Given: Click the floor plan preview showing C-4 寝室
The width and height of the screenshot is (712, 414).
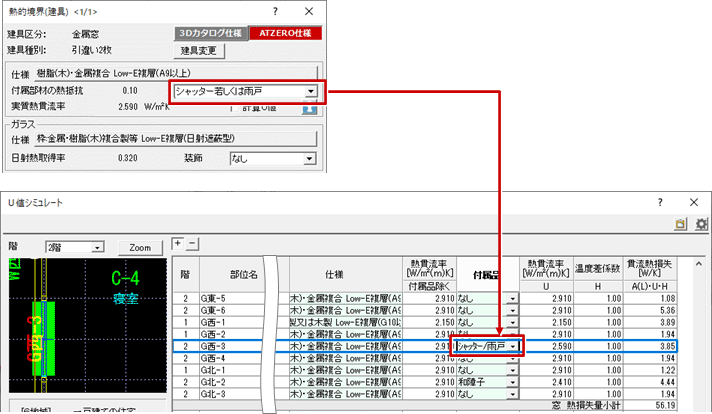Looking at the screenshot, I should pos(88,325).
